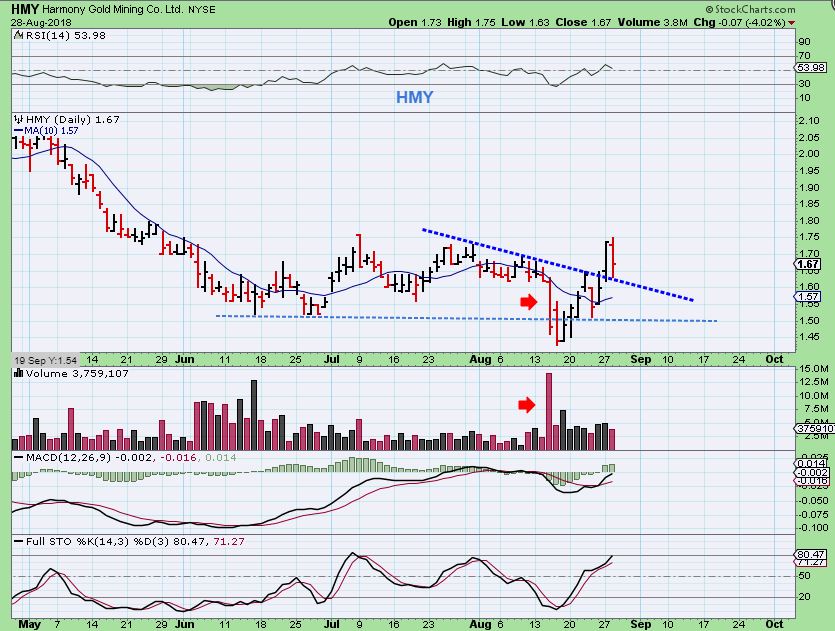Click the tall black June 18 volume bar
The height and width of the screenshot is (631, 835).
coord(254,415)
